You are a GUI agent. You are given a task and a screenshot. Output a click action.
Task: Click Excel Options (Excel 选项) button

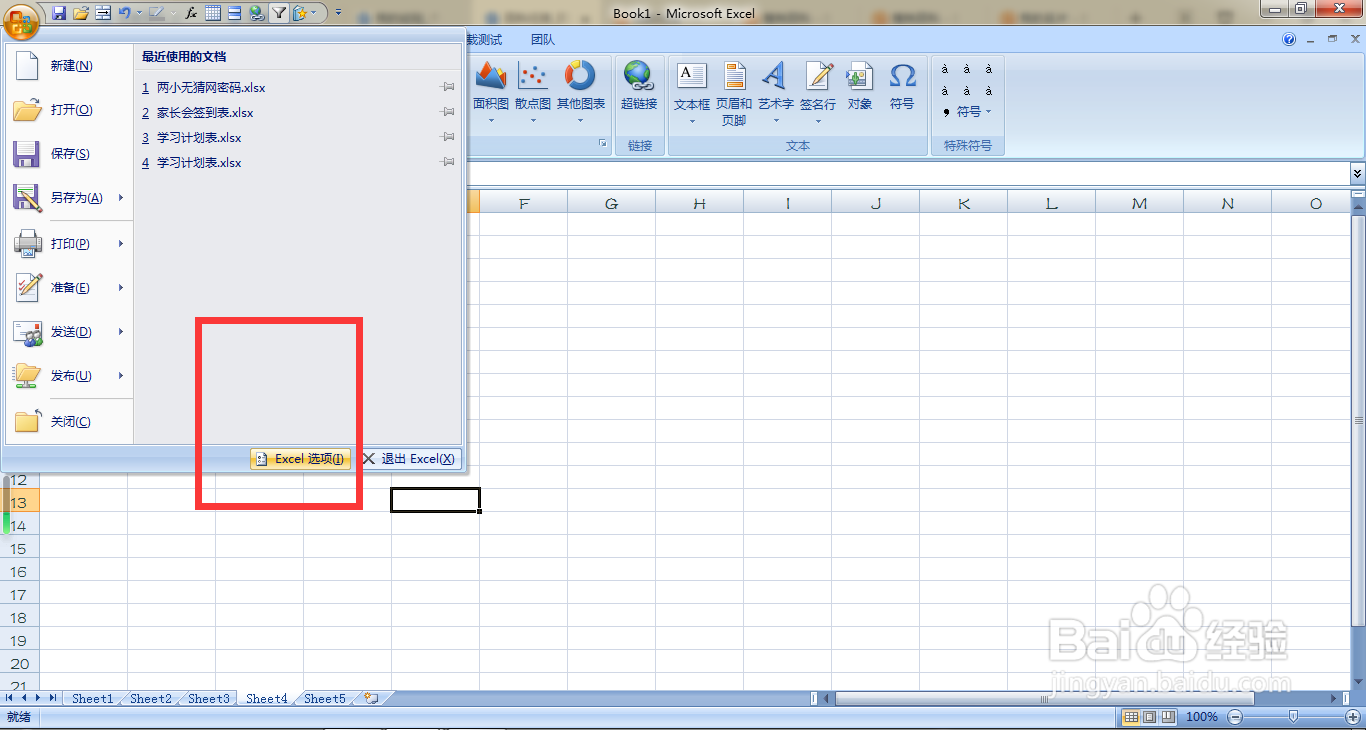pos(300,459)
